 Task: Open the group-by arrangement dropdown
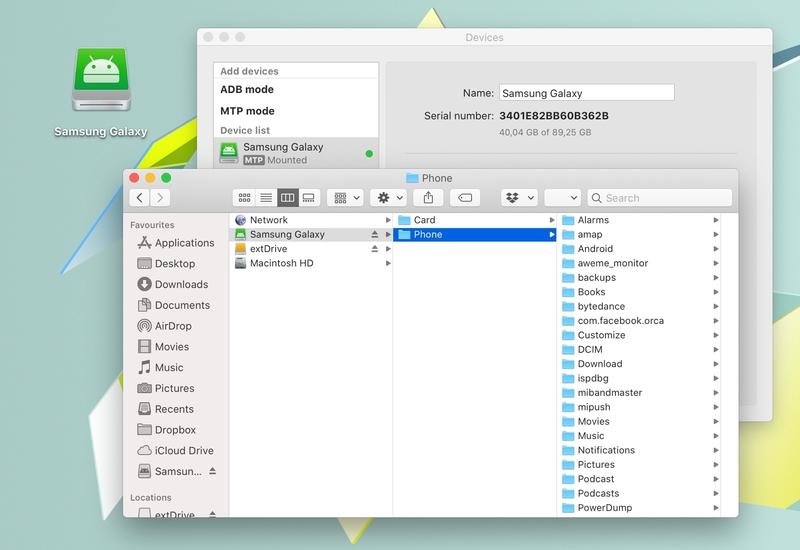pyautogui.click(x=344, y=198)
